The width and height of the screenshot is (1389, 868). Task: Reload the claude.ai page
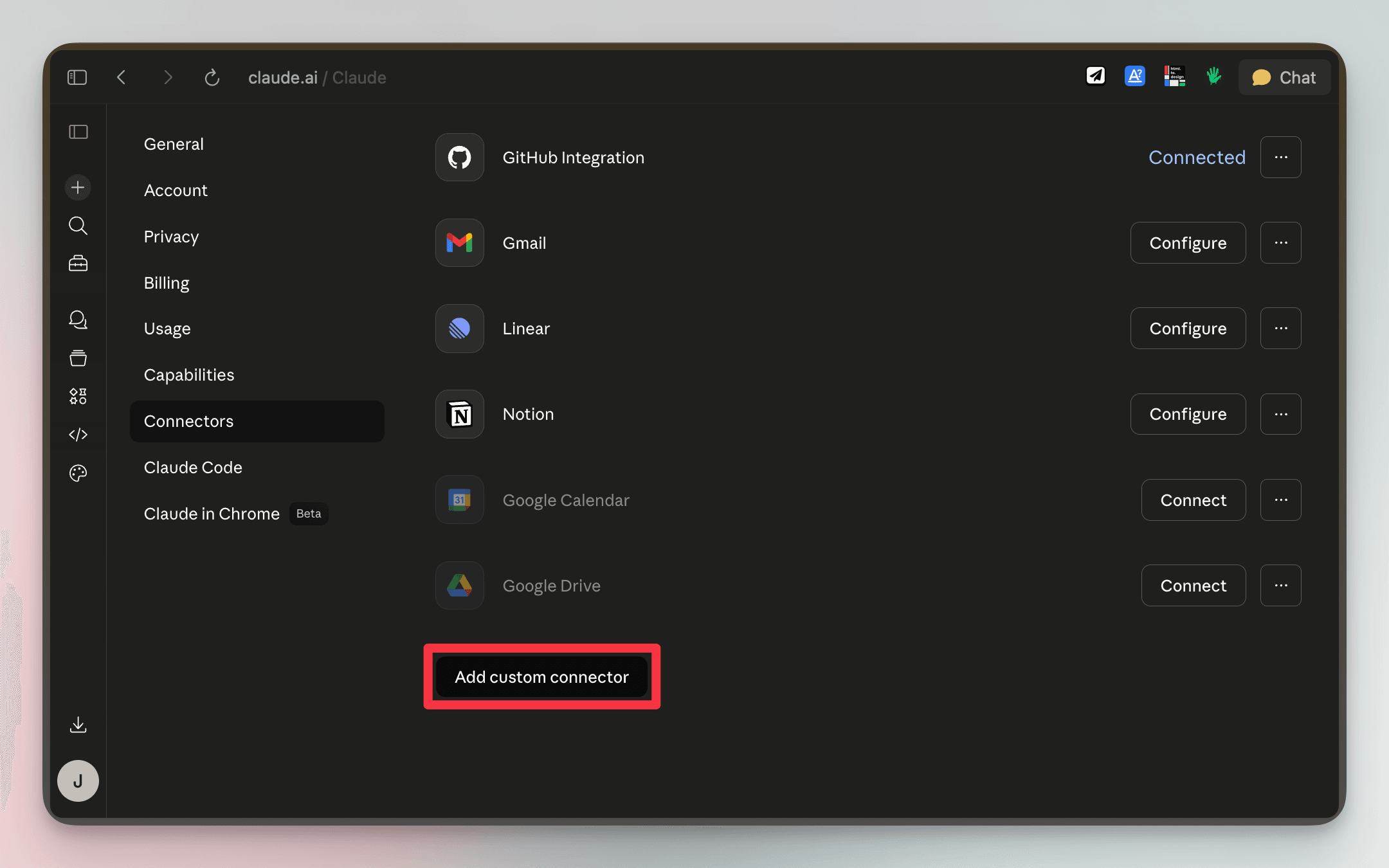tap(212, 77)
